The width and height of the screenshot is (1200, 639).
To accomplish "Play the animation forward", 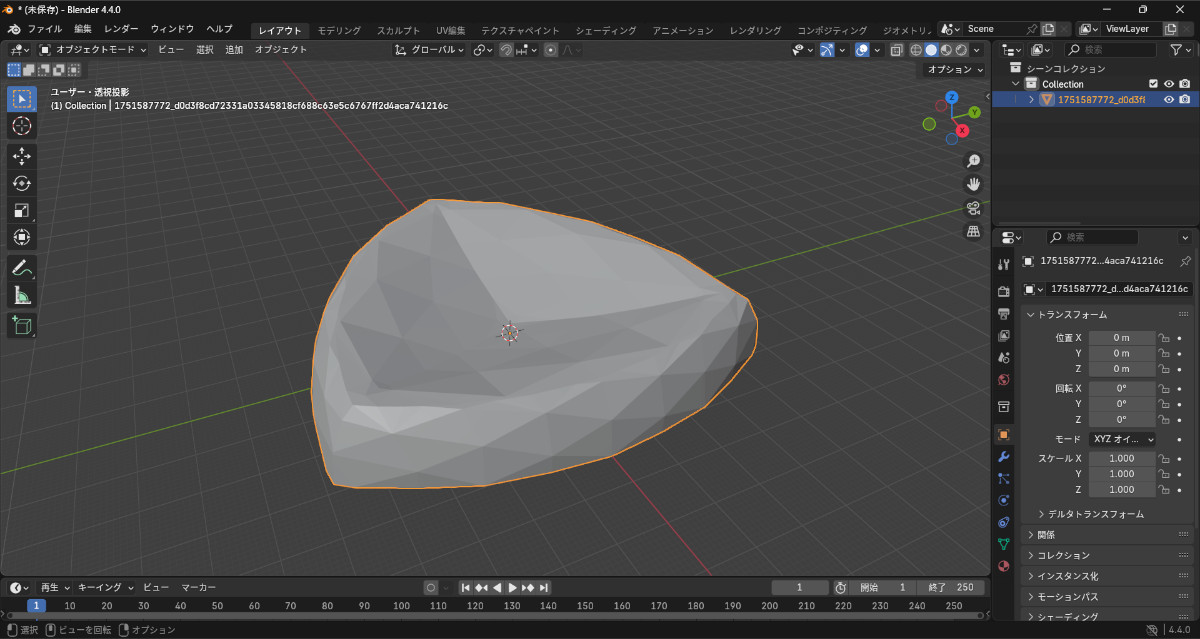I will (513, 588).
